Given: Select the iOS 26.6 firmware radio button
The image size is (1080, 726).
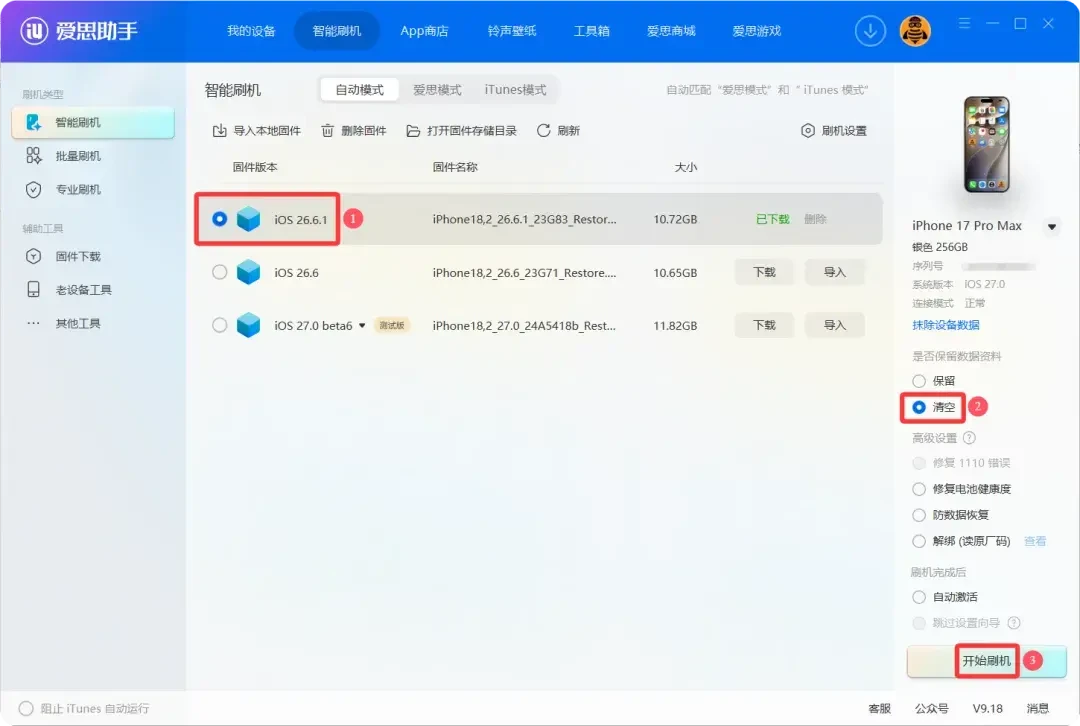Looking at the screenshot, I should pos(220,272).
